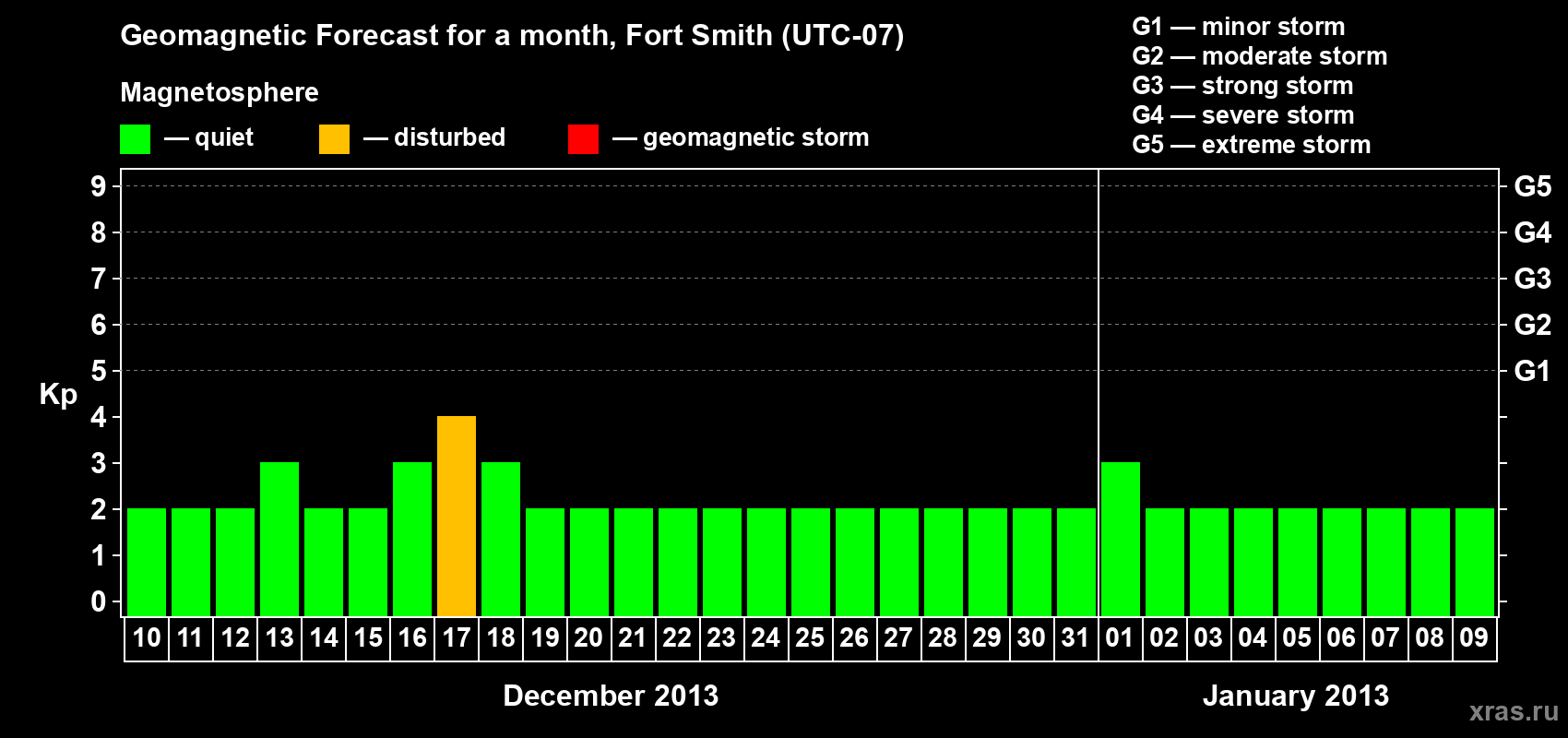Click the 'G5 — extreme storm' legend line
The image size is (1568, 738).
(x=1252, y=145)
